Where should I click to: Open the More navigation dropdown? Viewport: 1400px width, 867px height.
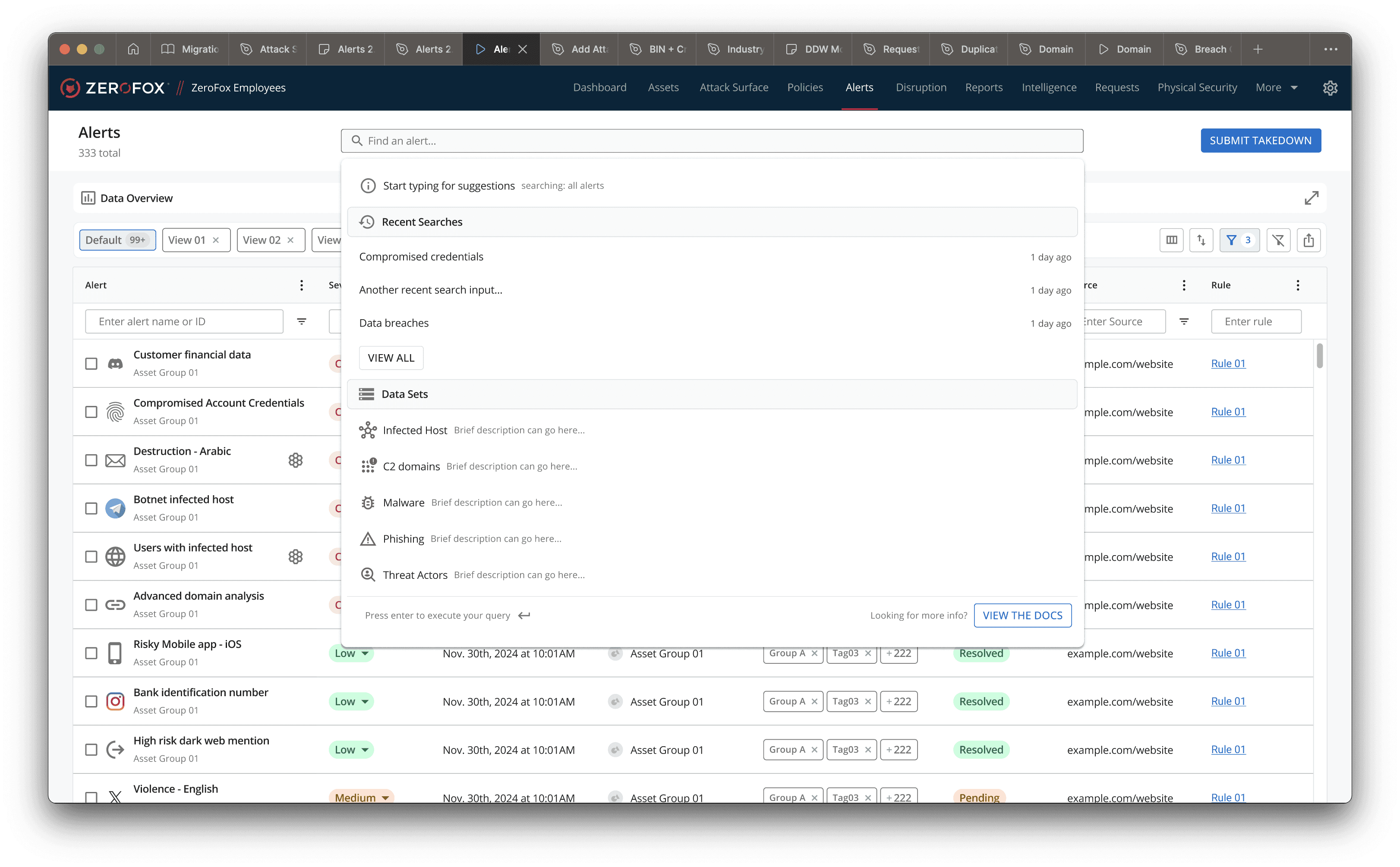(x=1276, y=88)
